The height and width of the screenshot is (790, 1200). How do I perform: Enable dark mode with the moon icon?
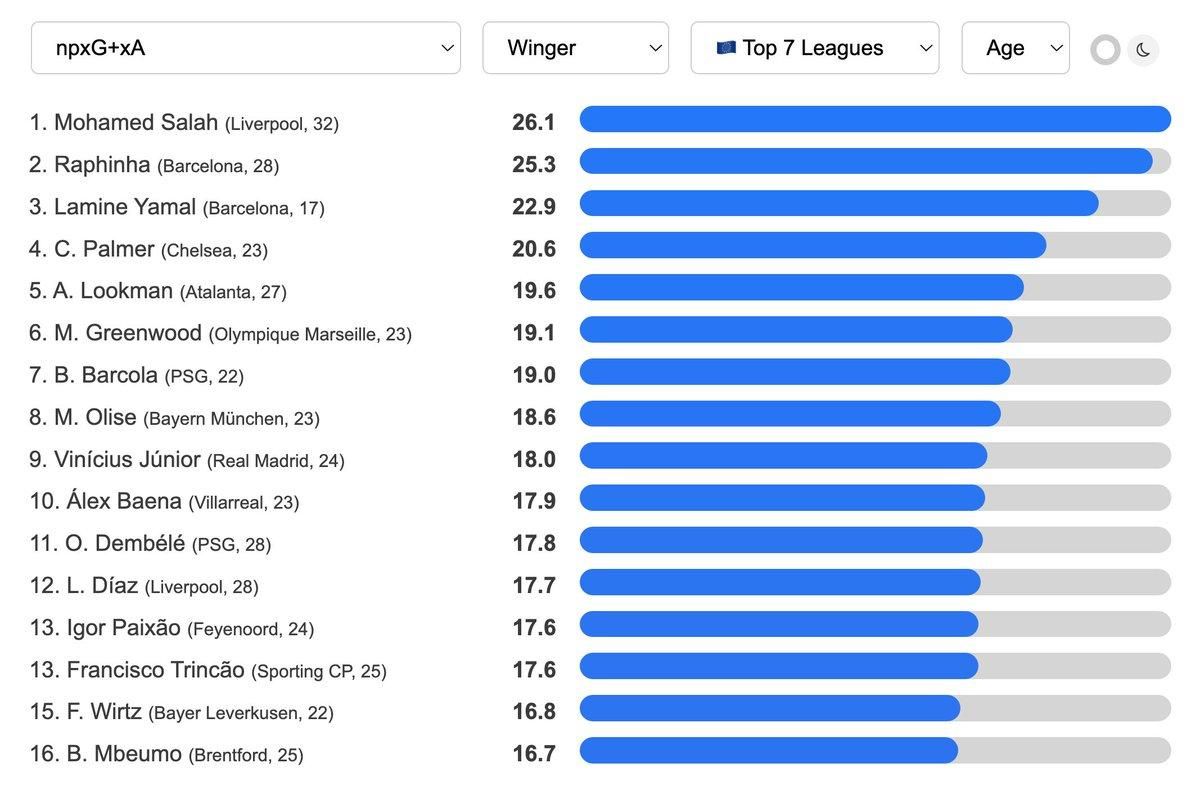(1142, 49)
